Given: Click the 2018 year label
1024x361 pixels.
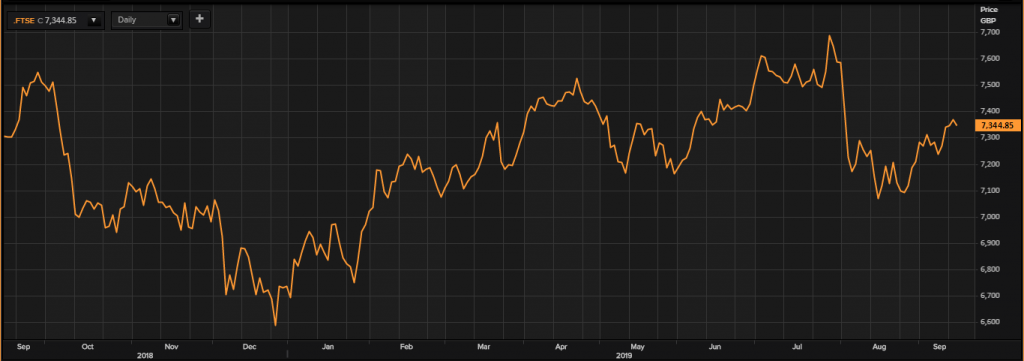Looking at the screenshot, I should (144, 355).
